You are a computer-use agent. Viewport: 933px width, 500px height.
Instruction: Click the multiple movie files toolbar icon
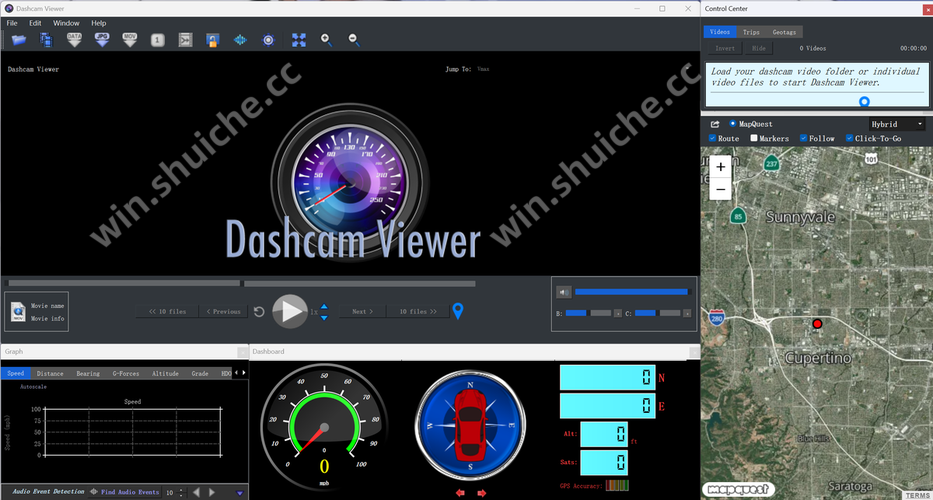click(x=46, y=40)
